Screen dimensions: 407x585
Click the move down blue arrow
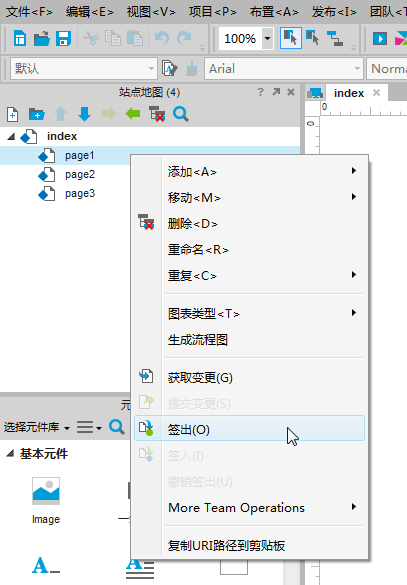(84, 114)
